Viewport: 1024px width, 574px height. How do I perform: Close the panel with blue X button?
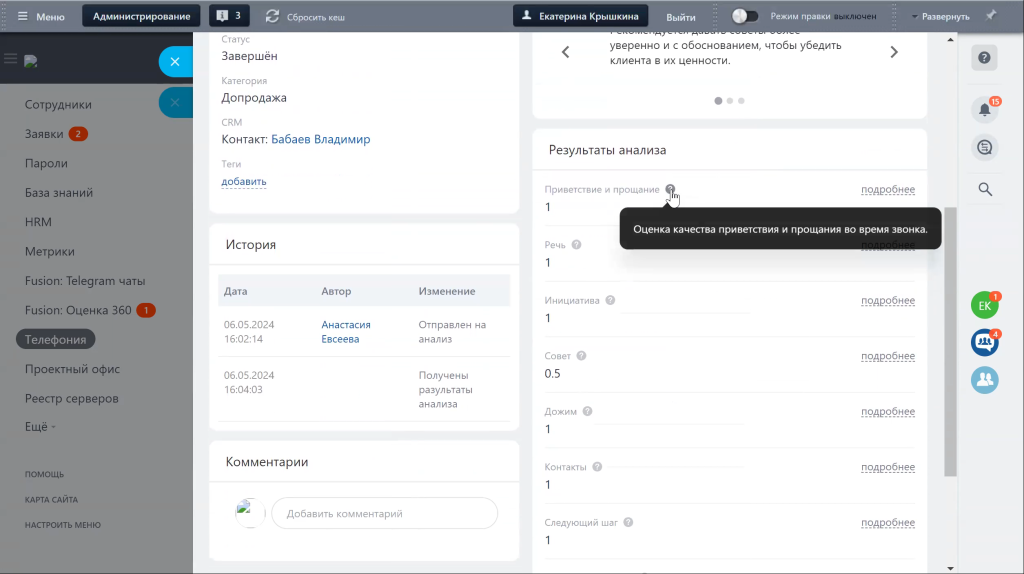175,61
